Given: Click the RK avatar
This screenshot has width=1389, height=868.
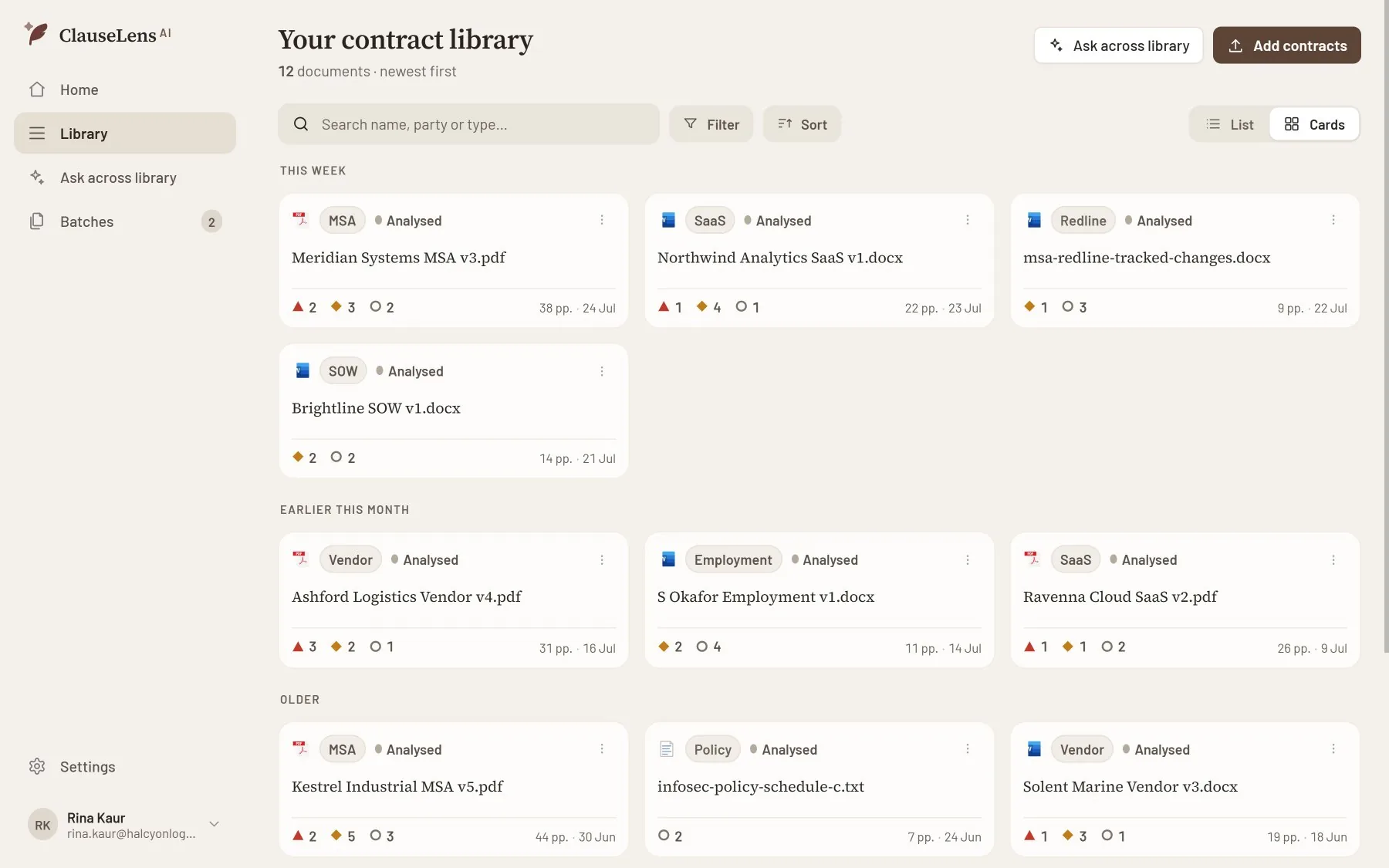Looking at the screenshot, I should (42, 825).
